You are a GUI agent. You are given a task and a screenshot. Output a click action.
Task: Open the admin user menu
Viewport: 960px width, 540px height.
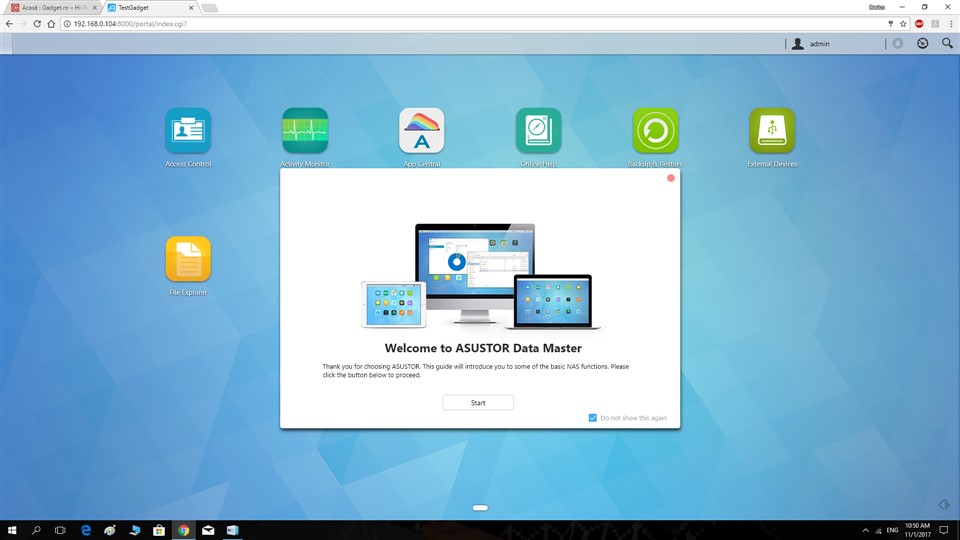[x=811, y=44]
